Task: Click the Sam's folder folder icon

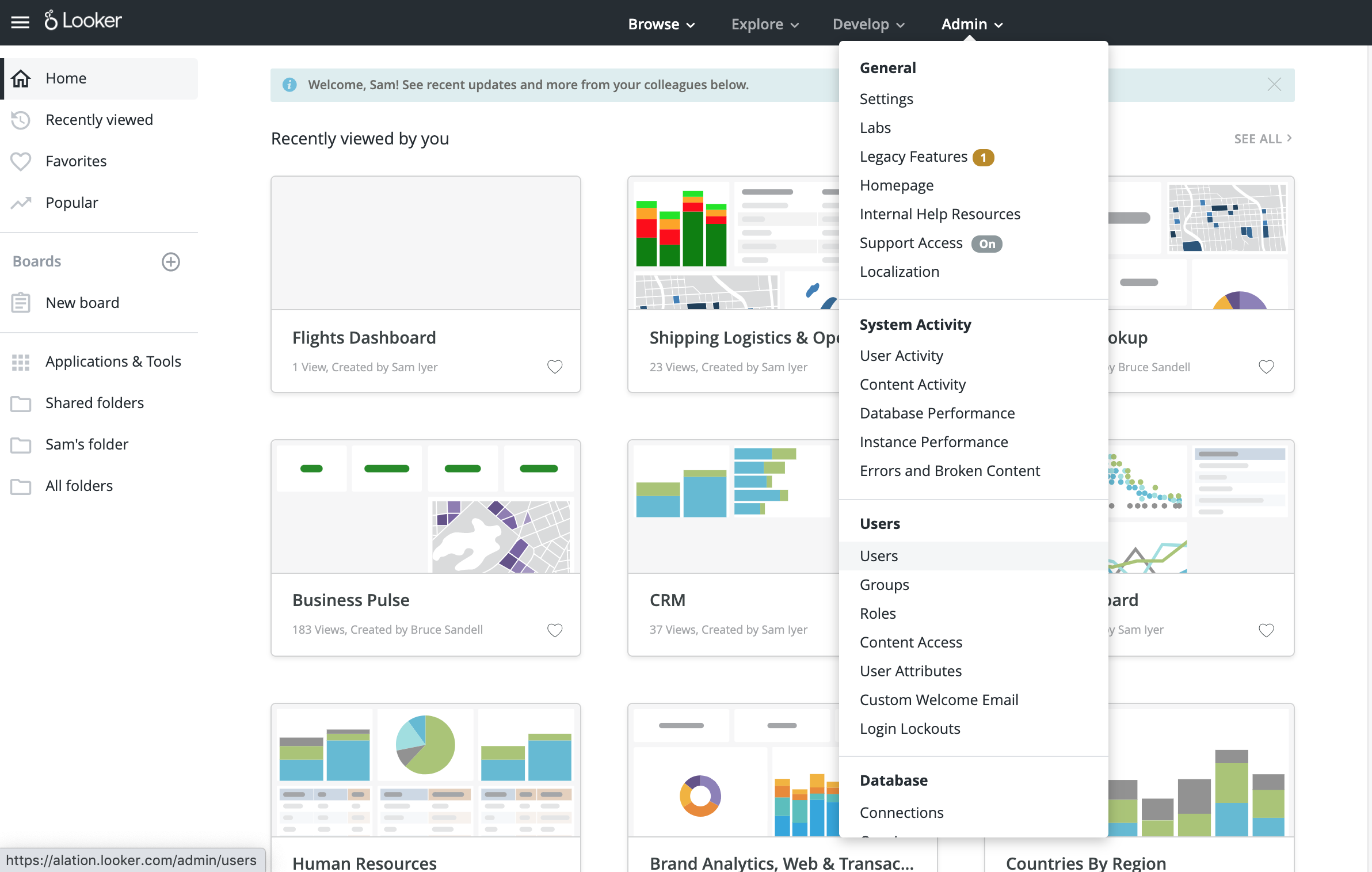Action: 21,445
